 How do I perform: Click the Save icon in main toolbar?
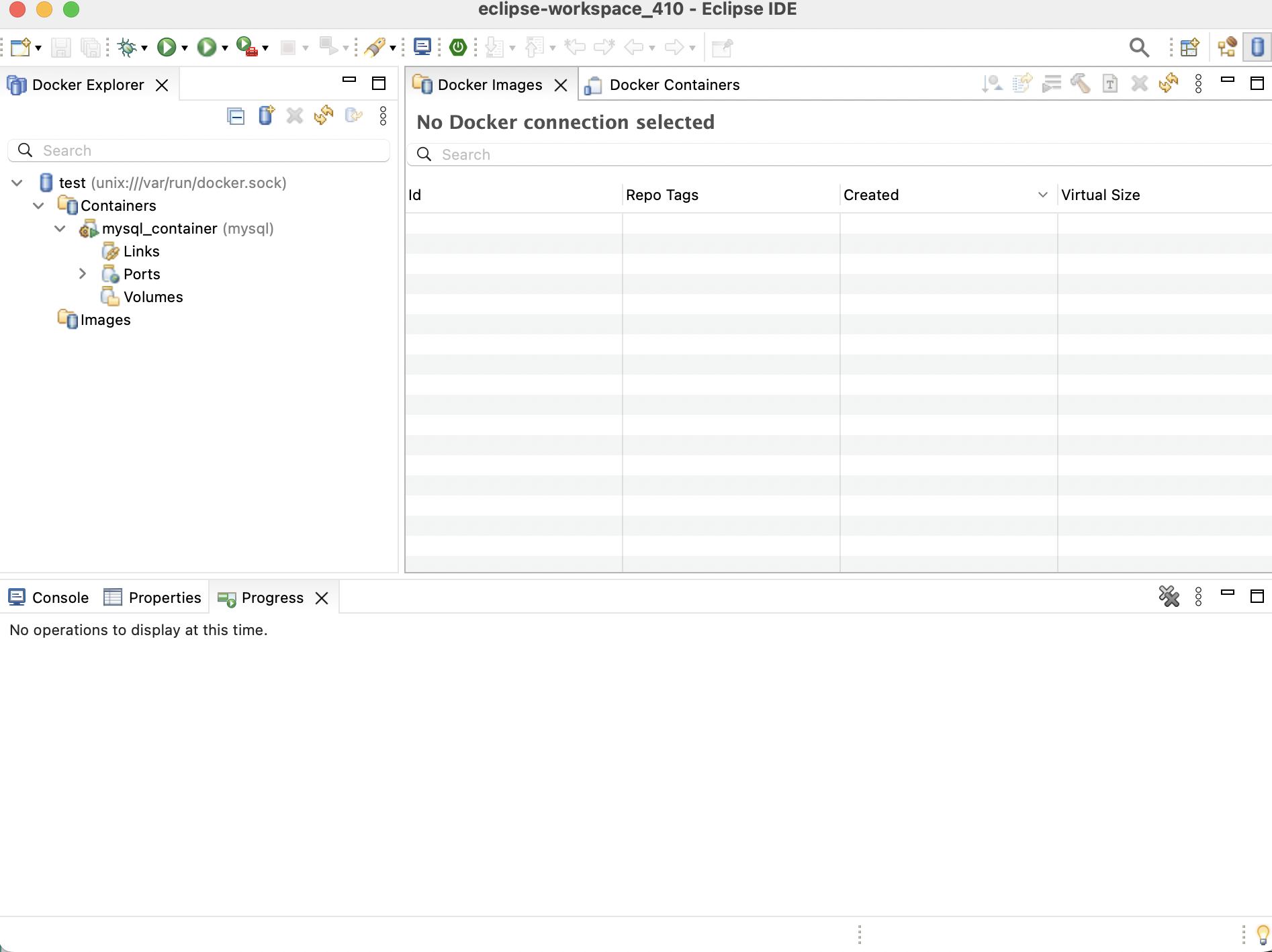pos(60,48)
